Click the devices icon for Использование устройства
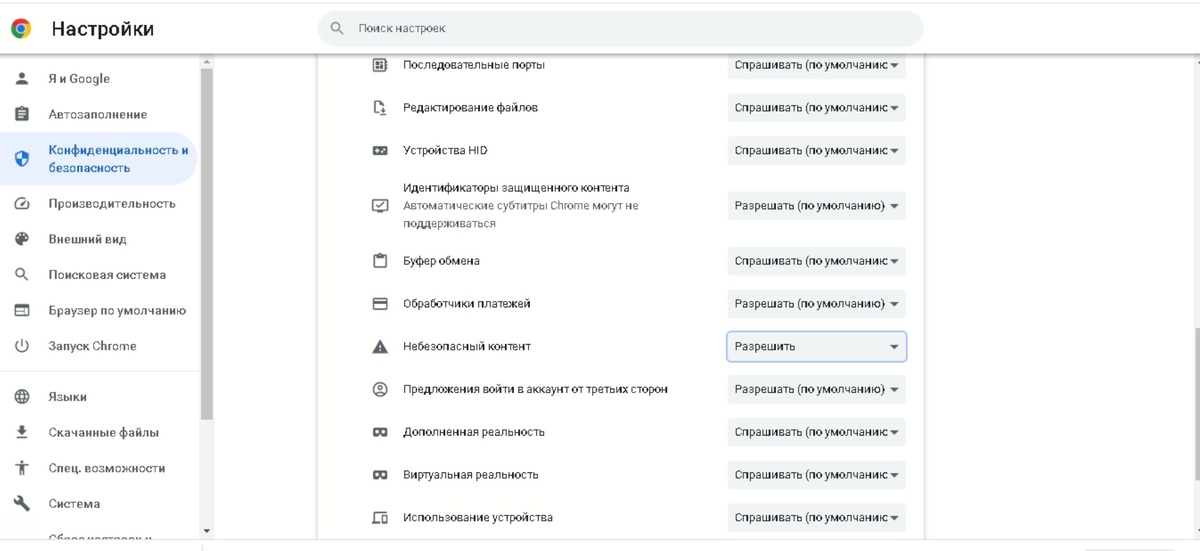 coord(379,518)
